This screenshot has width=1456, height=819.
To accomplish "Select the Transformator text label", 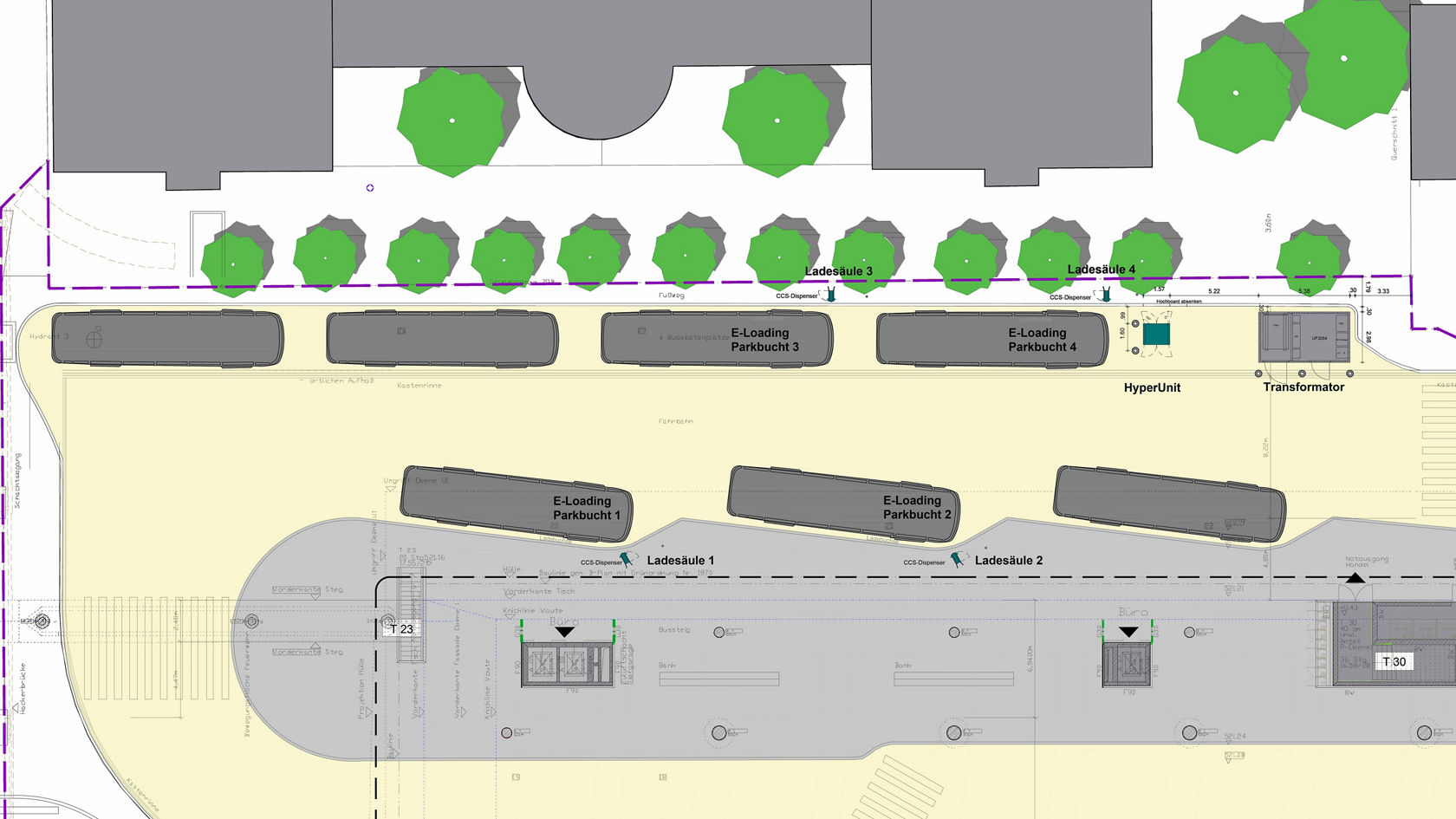I will point(1303,387).
